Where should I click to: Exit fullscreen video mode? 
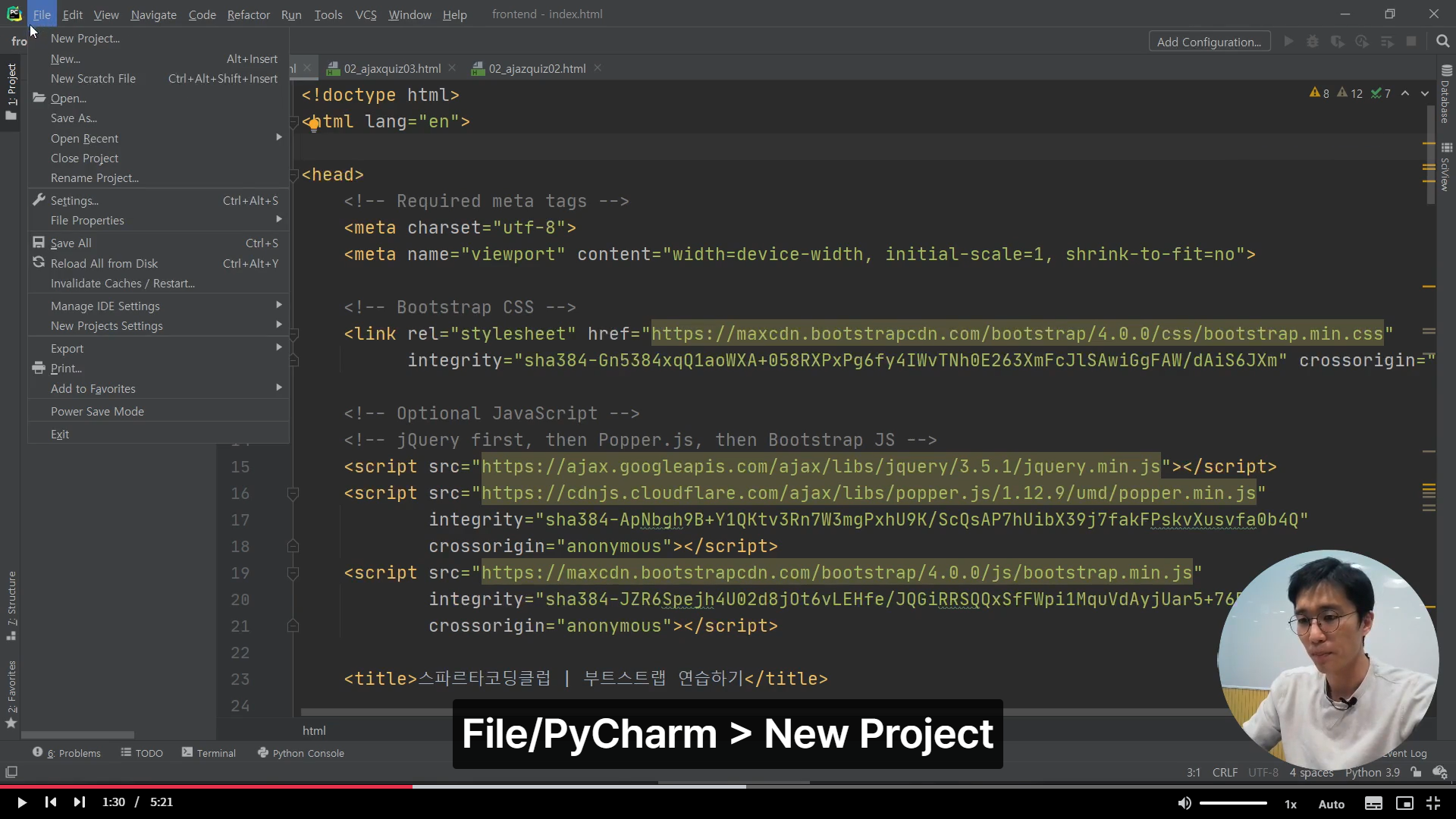(1433, 803)
